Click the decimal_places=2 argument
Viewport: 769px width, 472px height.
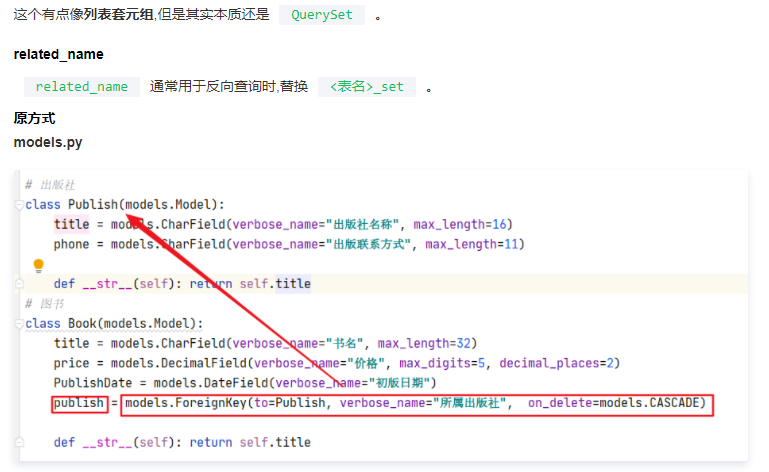pos(557,363)
